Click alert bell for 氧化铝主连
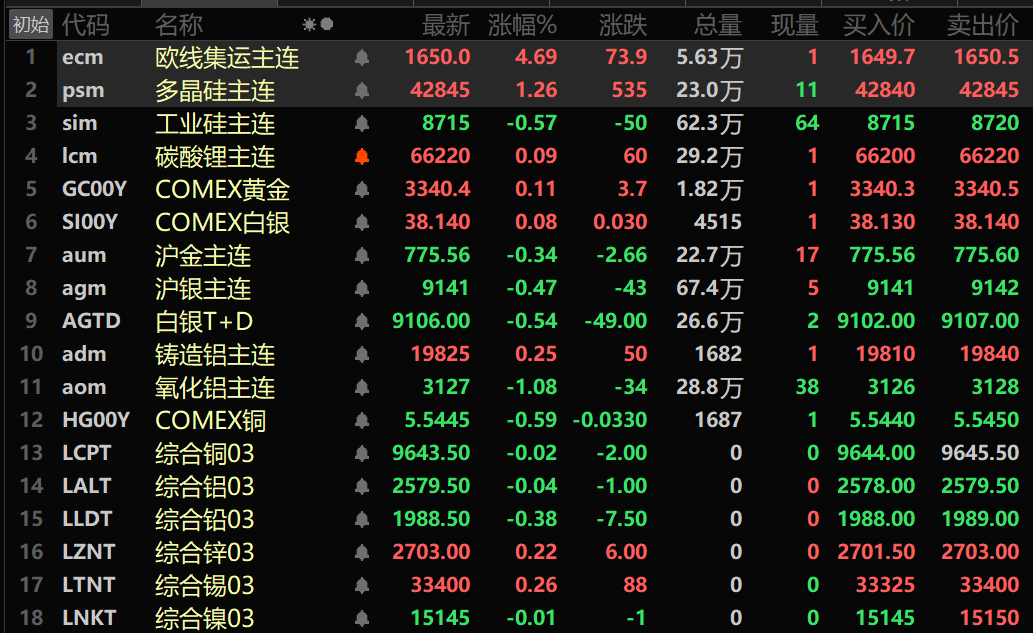Viewport: 1033px width, 633px height. coord(362,387)
